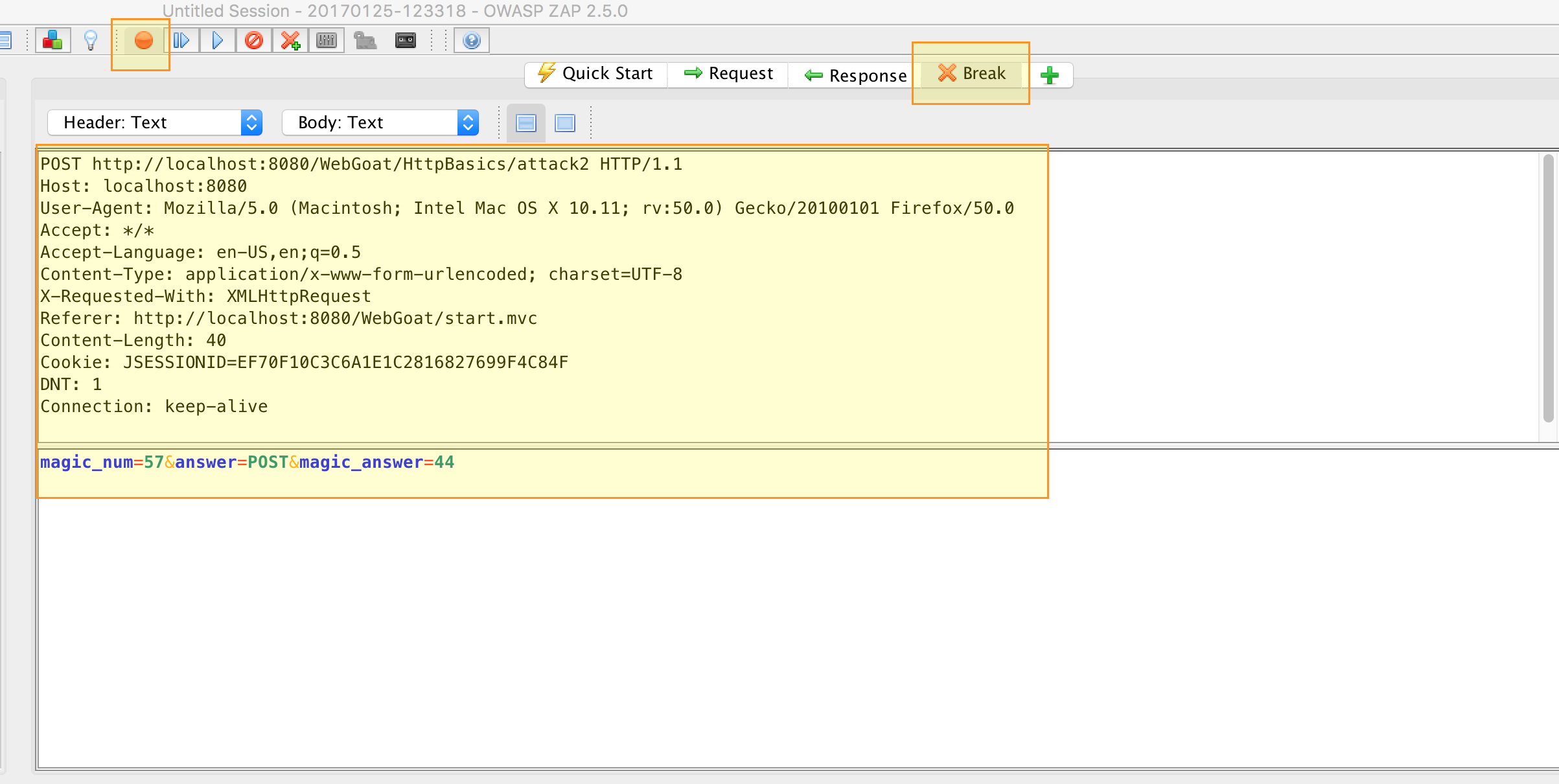Open the Scan Policy Manager sliders icon
The image size is (1559, 784).
326,40
